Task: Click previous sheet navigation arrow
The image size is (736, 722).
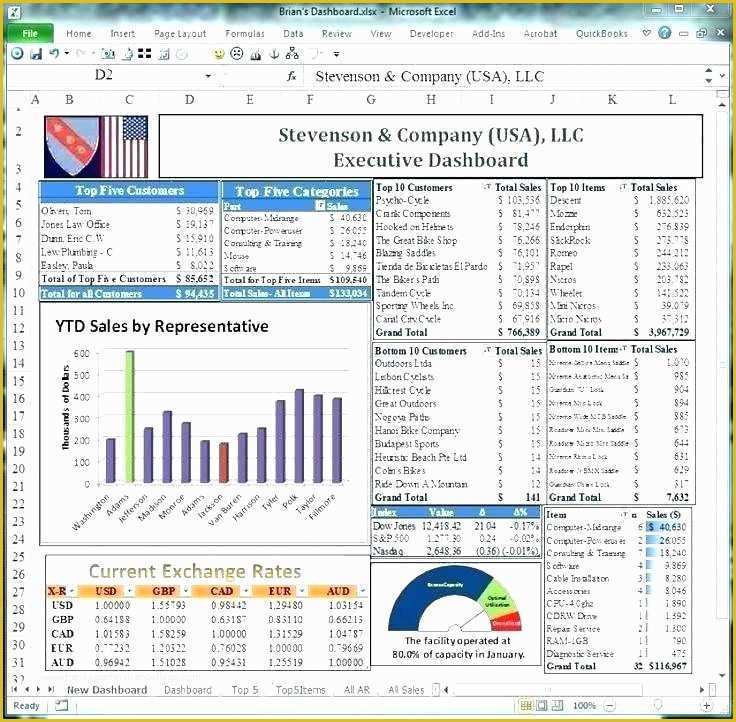Action: click(x=27, y=689)
